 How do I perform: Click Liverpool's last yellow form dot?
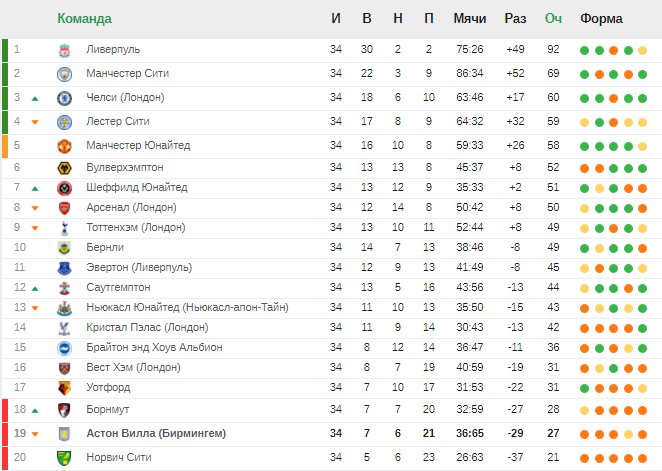click(x=643, y=51)
